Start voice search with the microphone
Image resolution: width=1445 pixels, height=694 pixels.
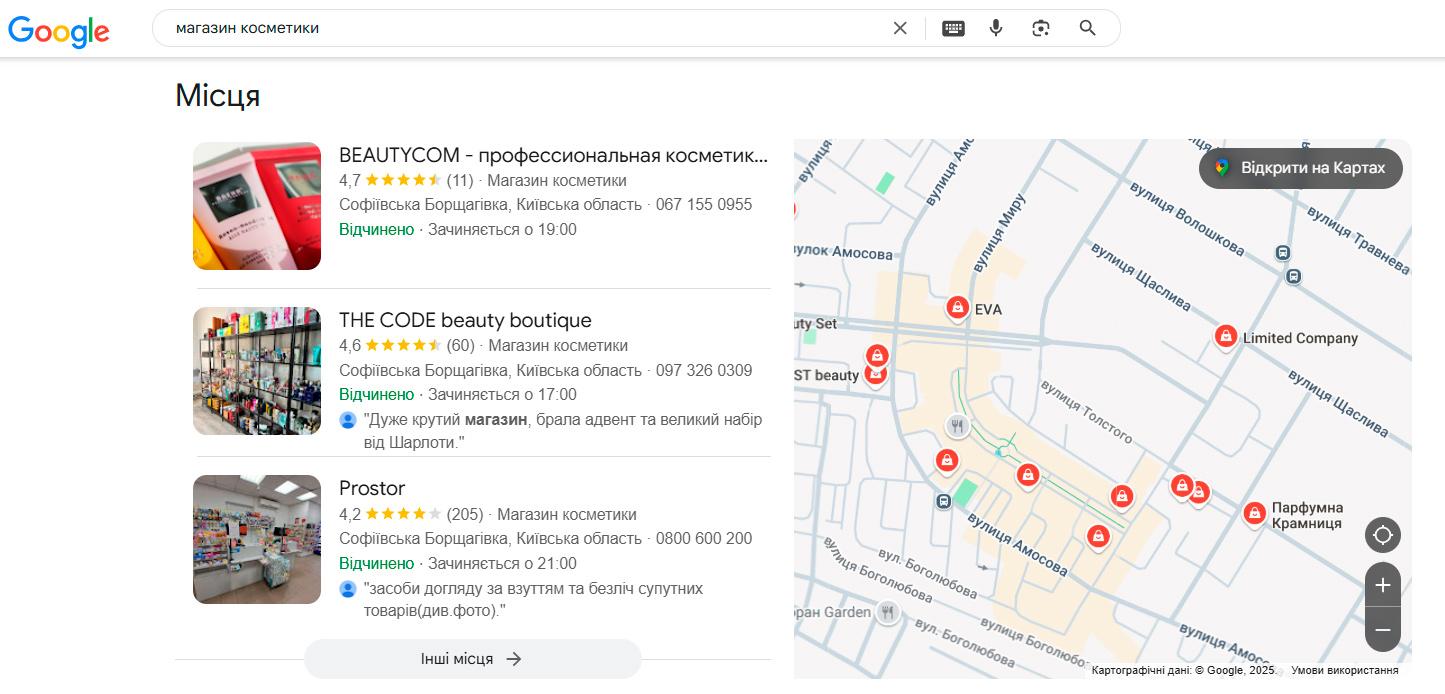pyautogui.click(x=996, y=28)
